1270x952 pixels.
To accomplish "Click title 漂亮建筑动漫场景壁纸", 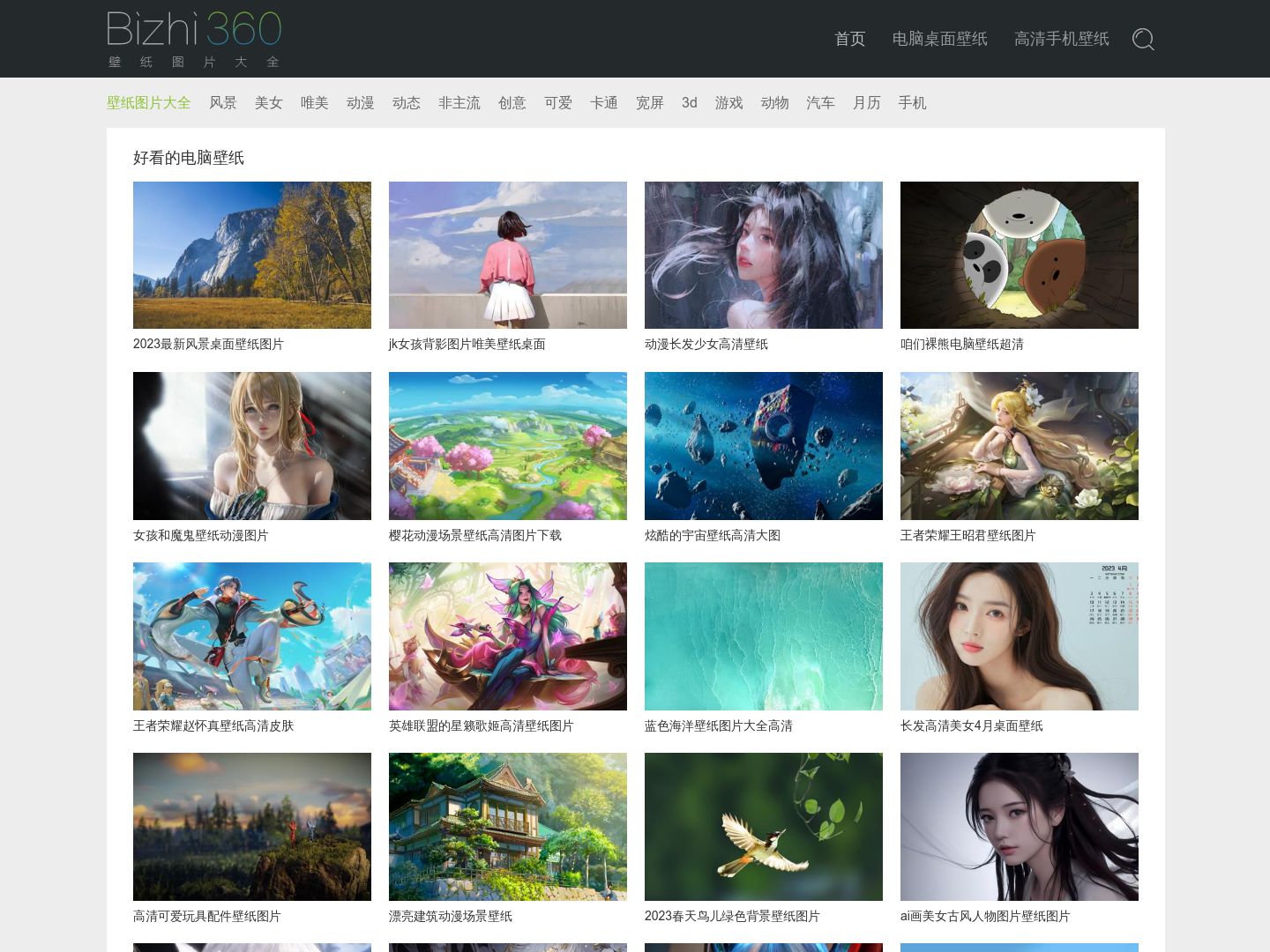I will pyautogui.click(x=451, y=916).
